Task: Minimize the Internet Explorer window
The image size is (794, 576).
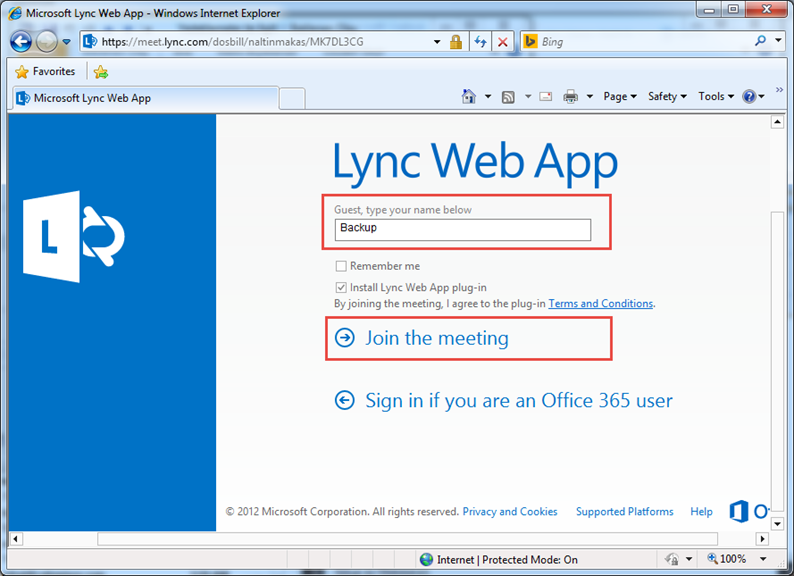Action: [x=709, y=10]
